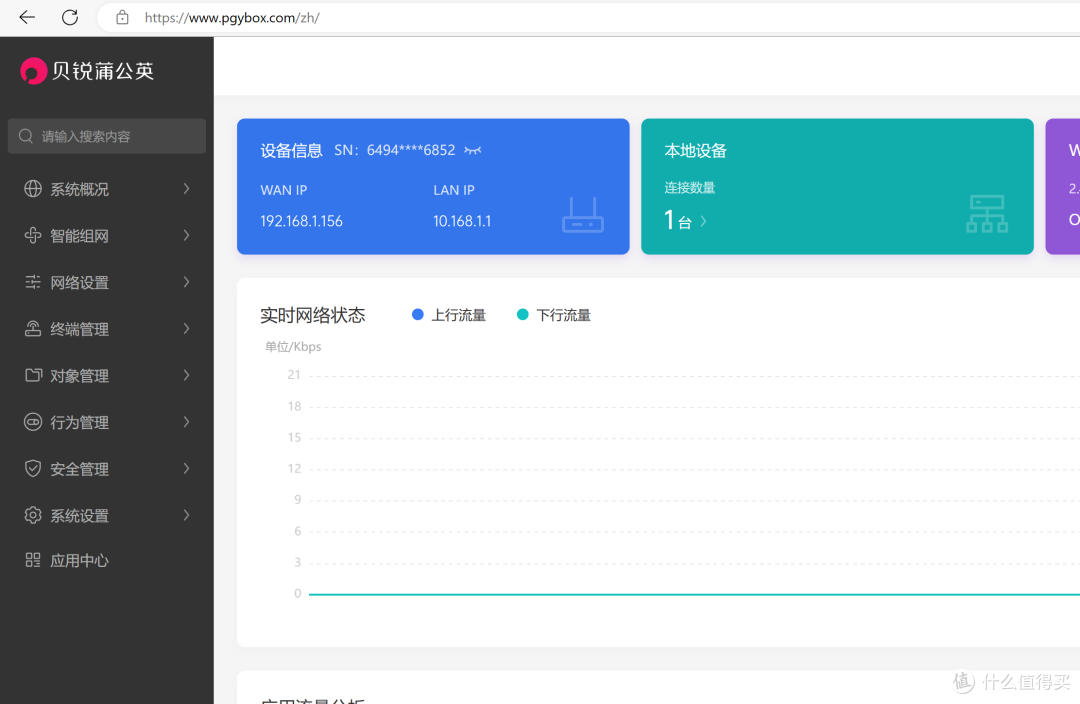Screen dimensions: 1080x704
Task: Click the 连接数量 label
Action: (689, 187)
